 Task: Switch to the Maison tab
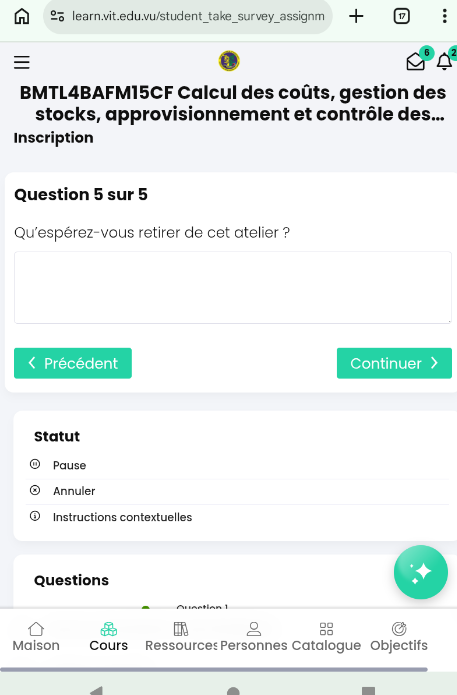36,637
